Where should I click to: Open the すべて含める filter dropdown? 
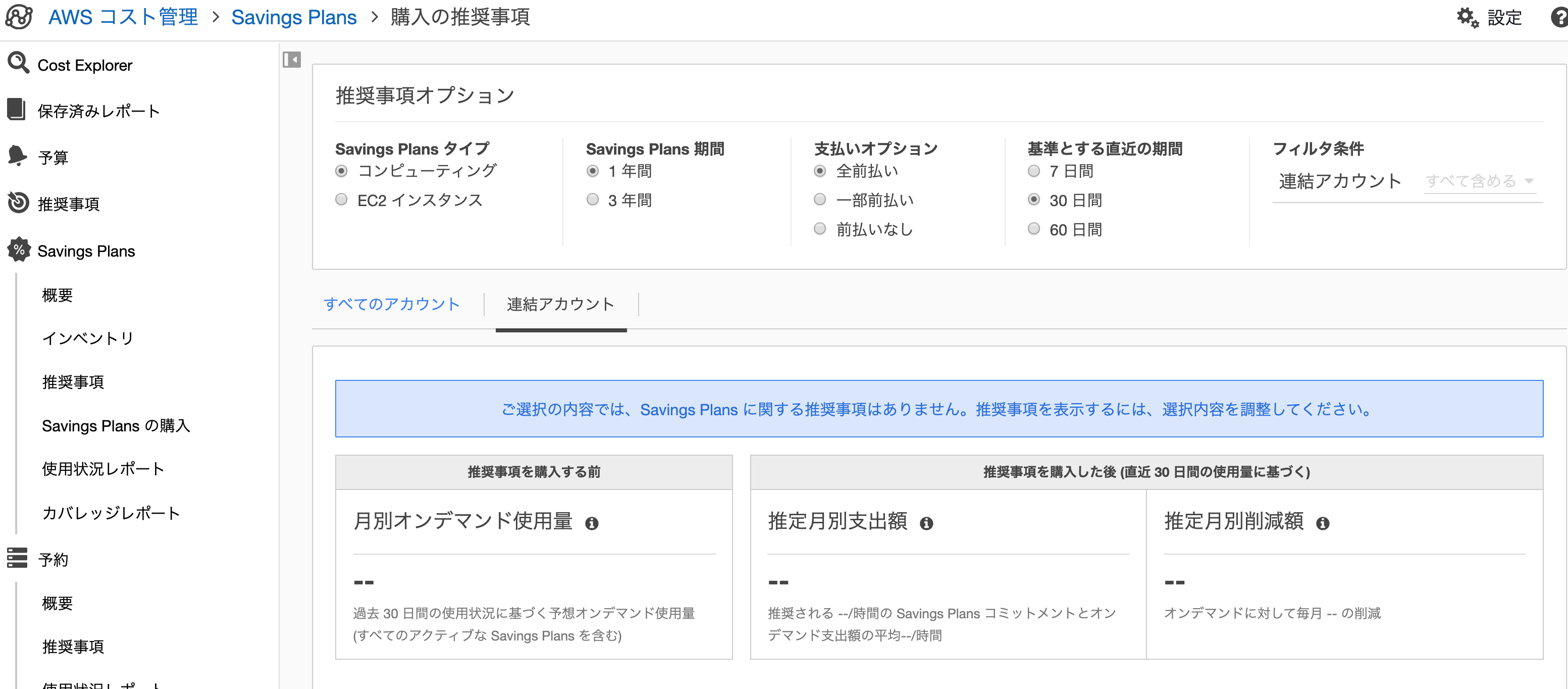(x=1480, y=181)
